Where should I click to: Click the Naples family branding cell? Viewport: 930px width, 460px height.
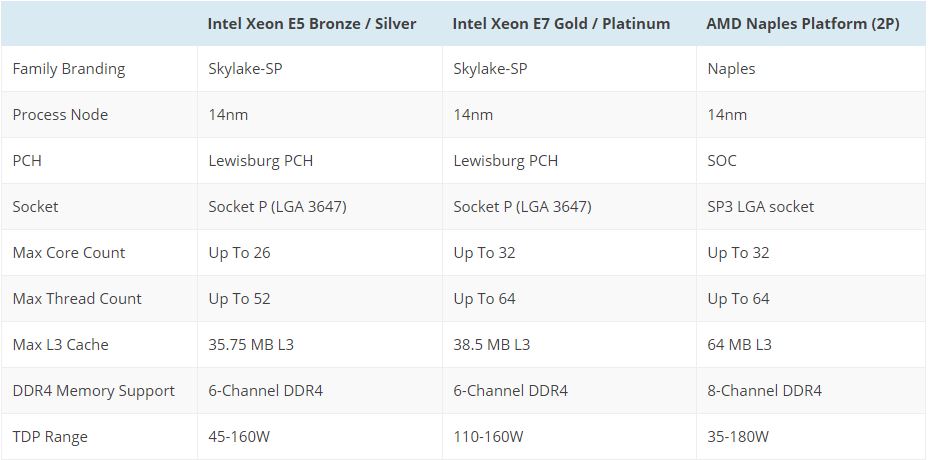731,69
